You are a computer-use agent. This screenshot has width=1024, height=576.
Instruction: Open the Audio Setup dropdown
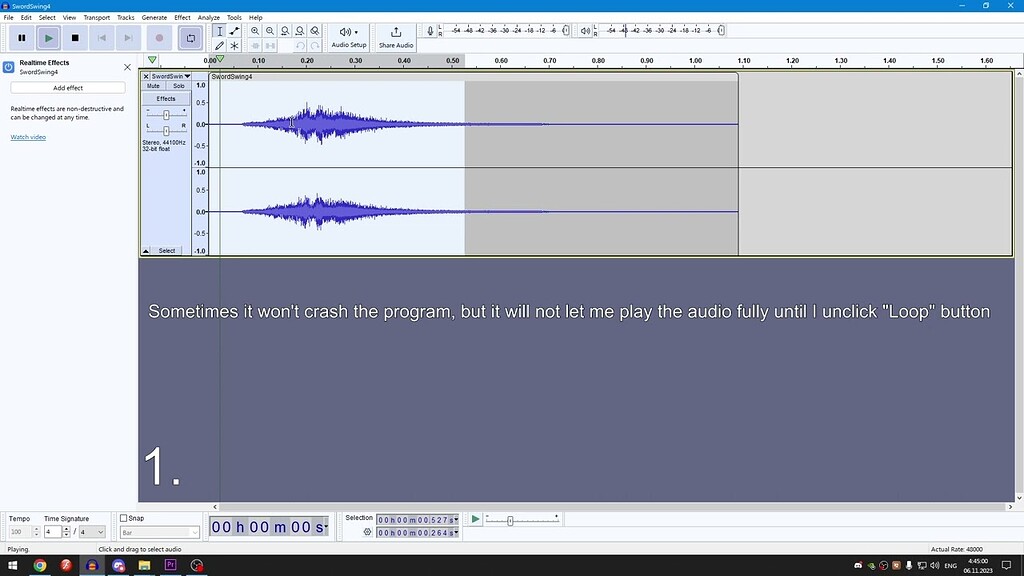[349, 38]
